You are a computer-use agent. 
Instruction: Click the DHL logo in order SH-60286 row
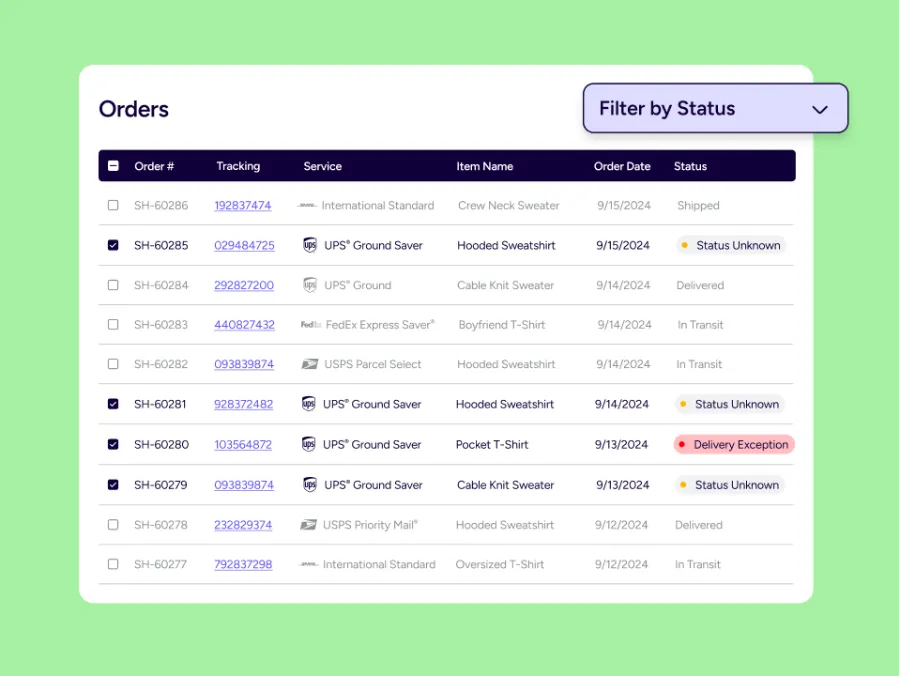click(308, 206)
